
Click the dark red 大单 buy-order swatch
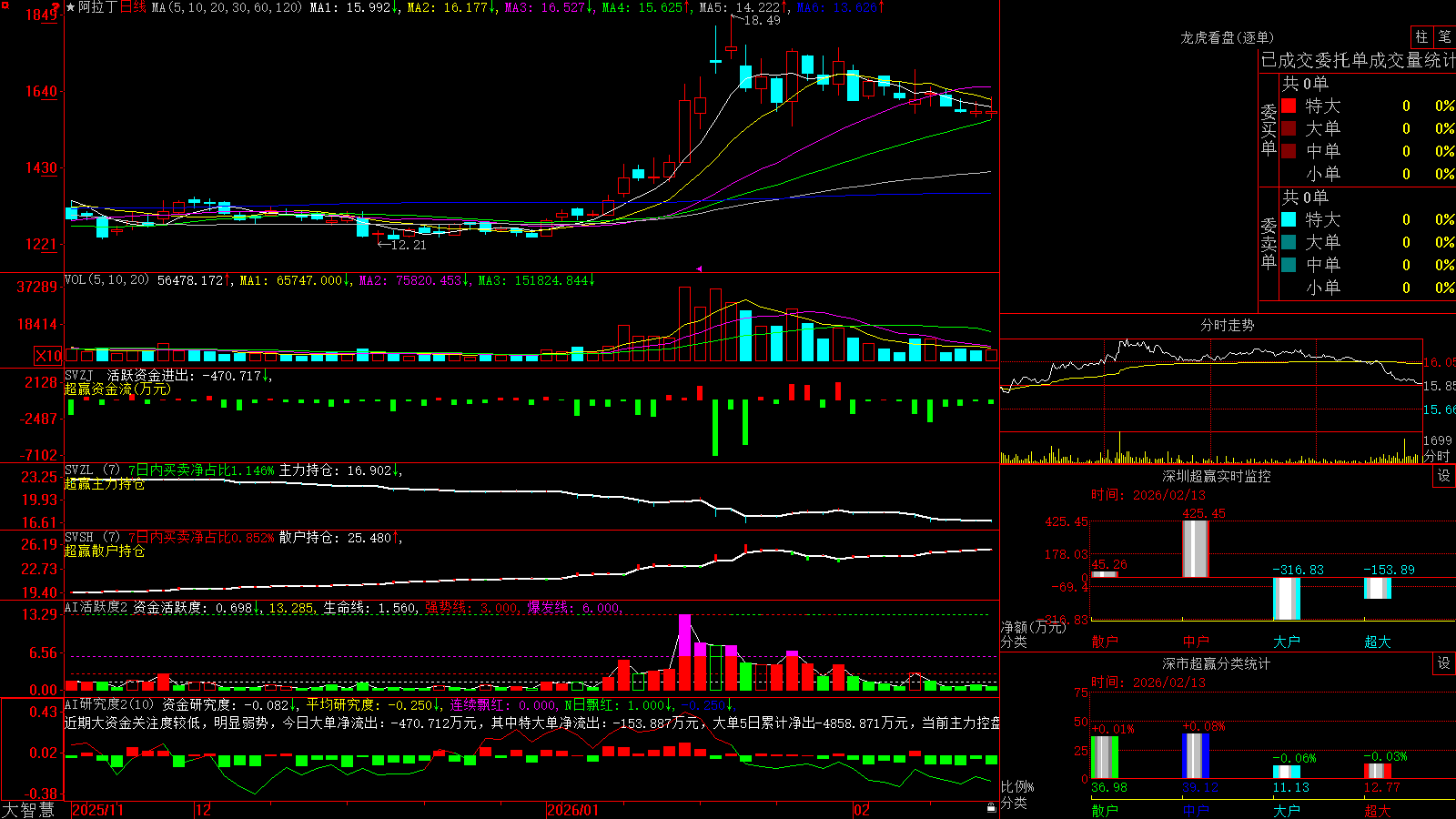pos(1289,128)
